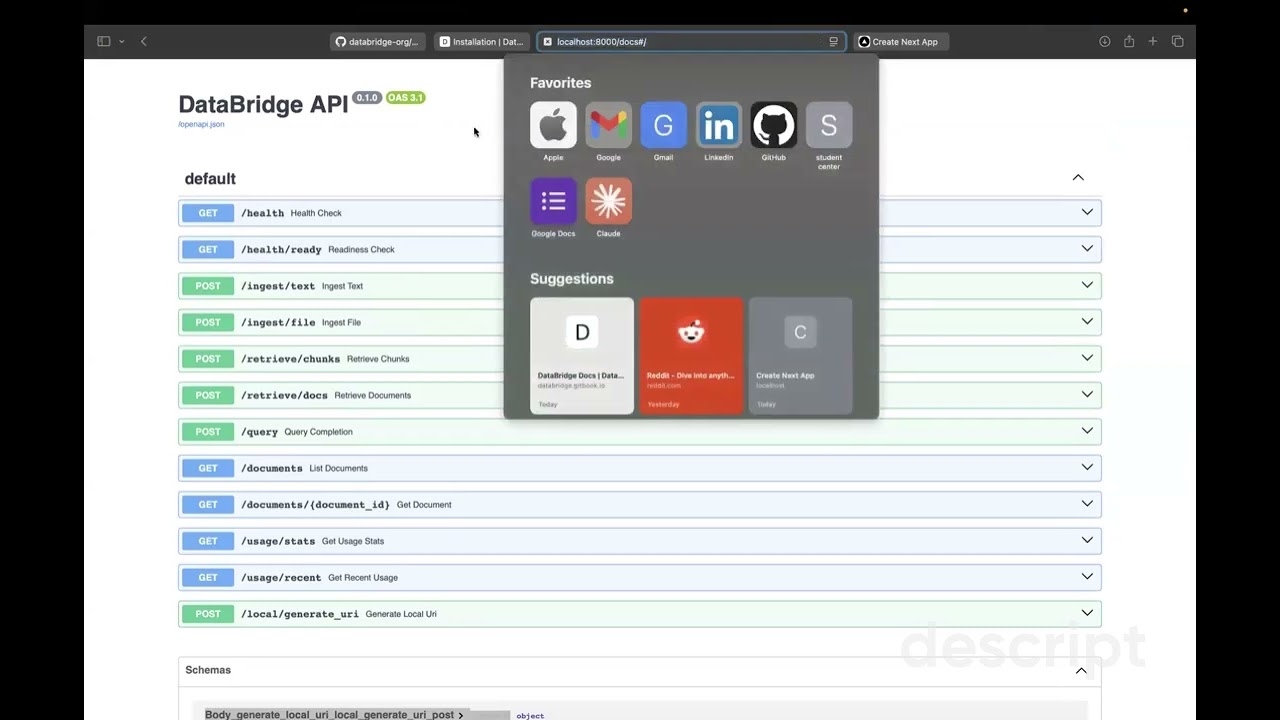The width and height of the screenshot is (1280, 720).
Task: Expand POST /local/generate_uri endpoint chevron
Action: 1087,613
